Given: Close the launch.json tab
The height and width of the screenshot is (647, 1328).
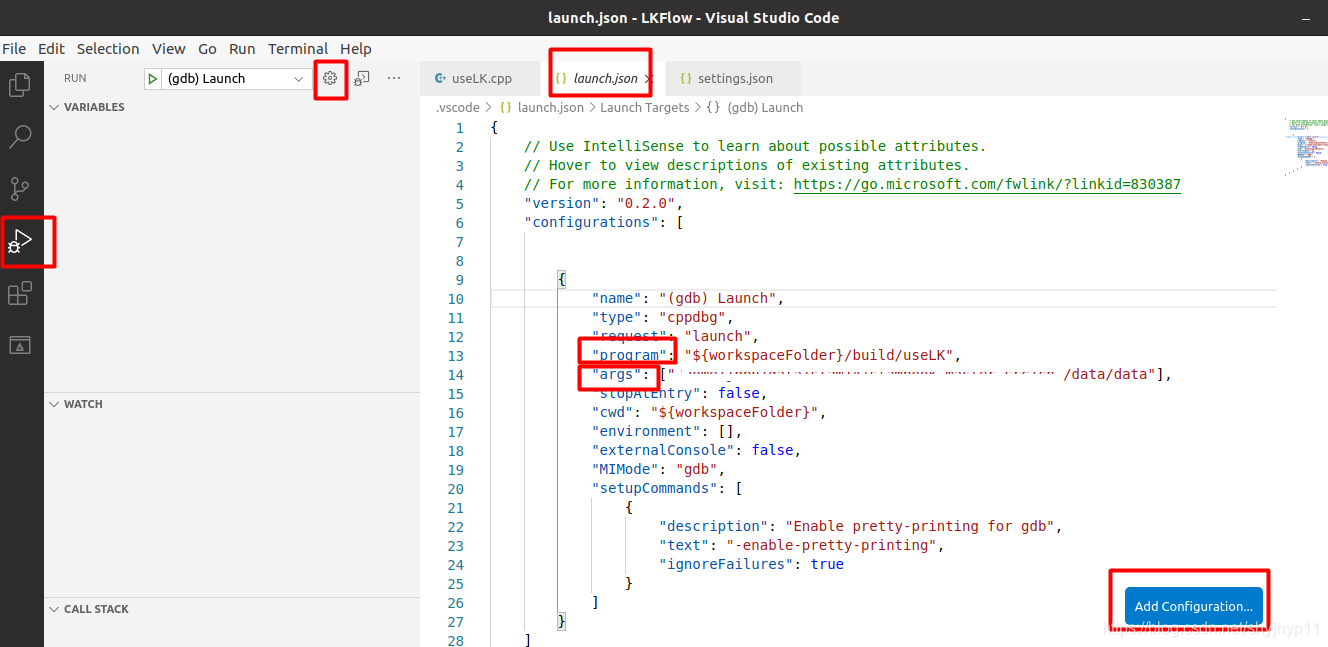Looking at the screenshot, I should click(x=647, y=78).
